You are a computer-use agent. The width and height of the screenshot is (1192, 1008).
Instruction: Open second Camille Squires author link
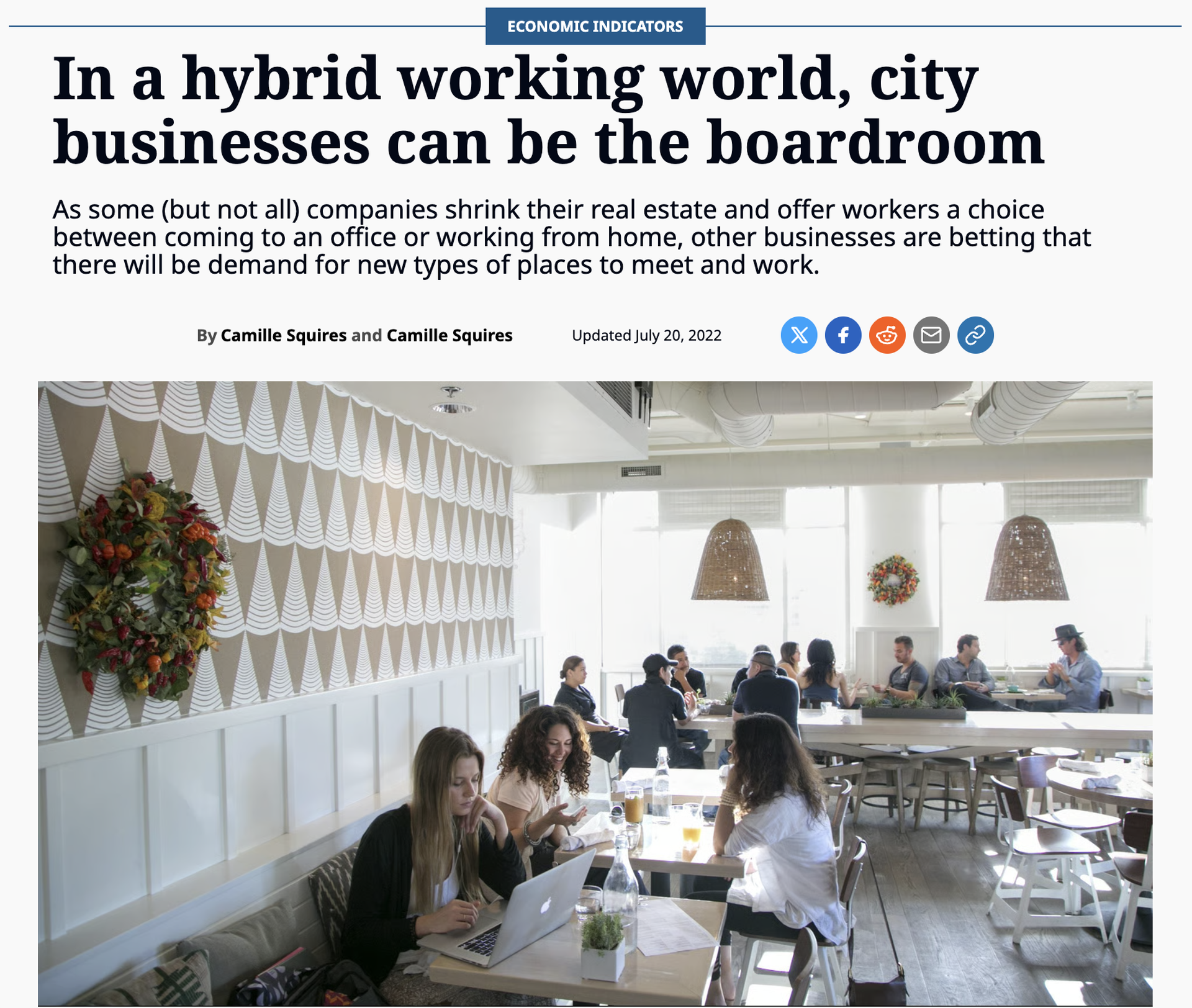[449, 335]
